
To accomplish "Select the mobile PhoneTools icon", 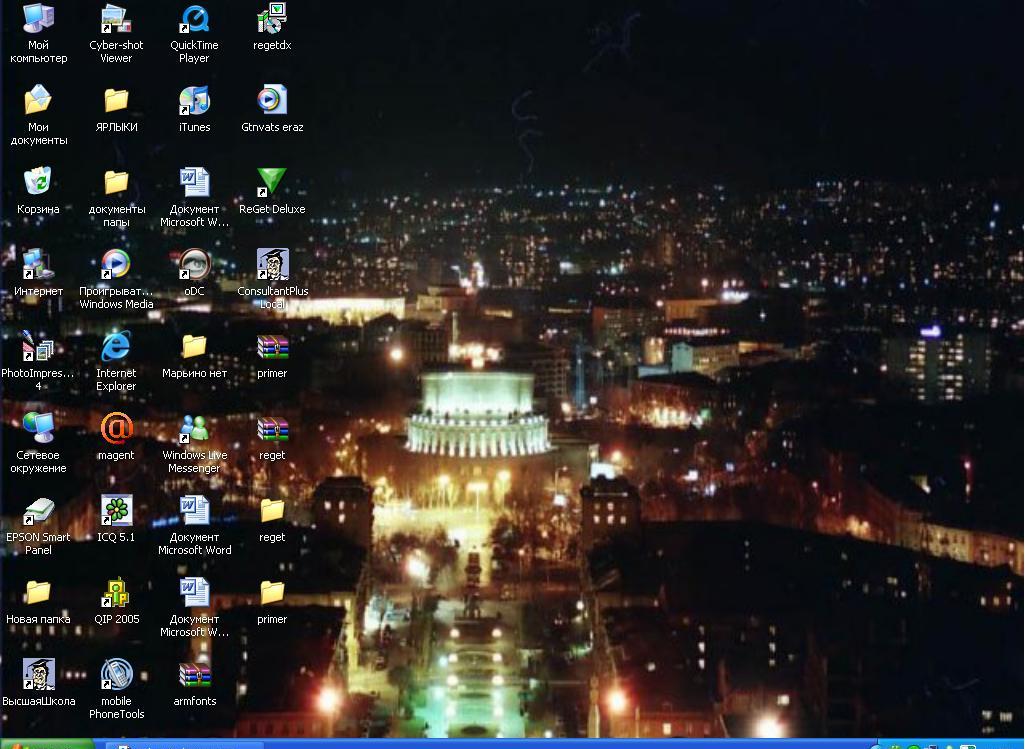I will tap(116, 675).
